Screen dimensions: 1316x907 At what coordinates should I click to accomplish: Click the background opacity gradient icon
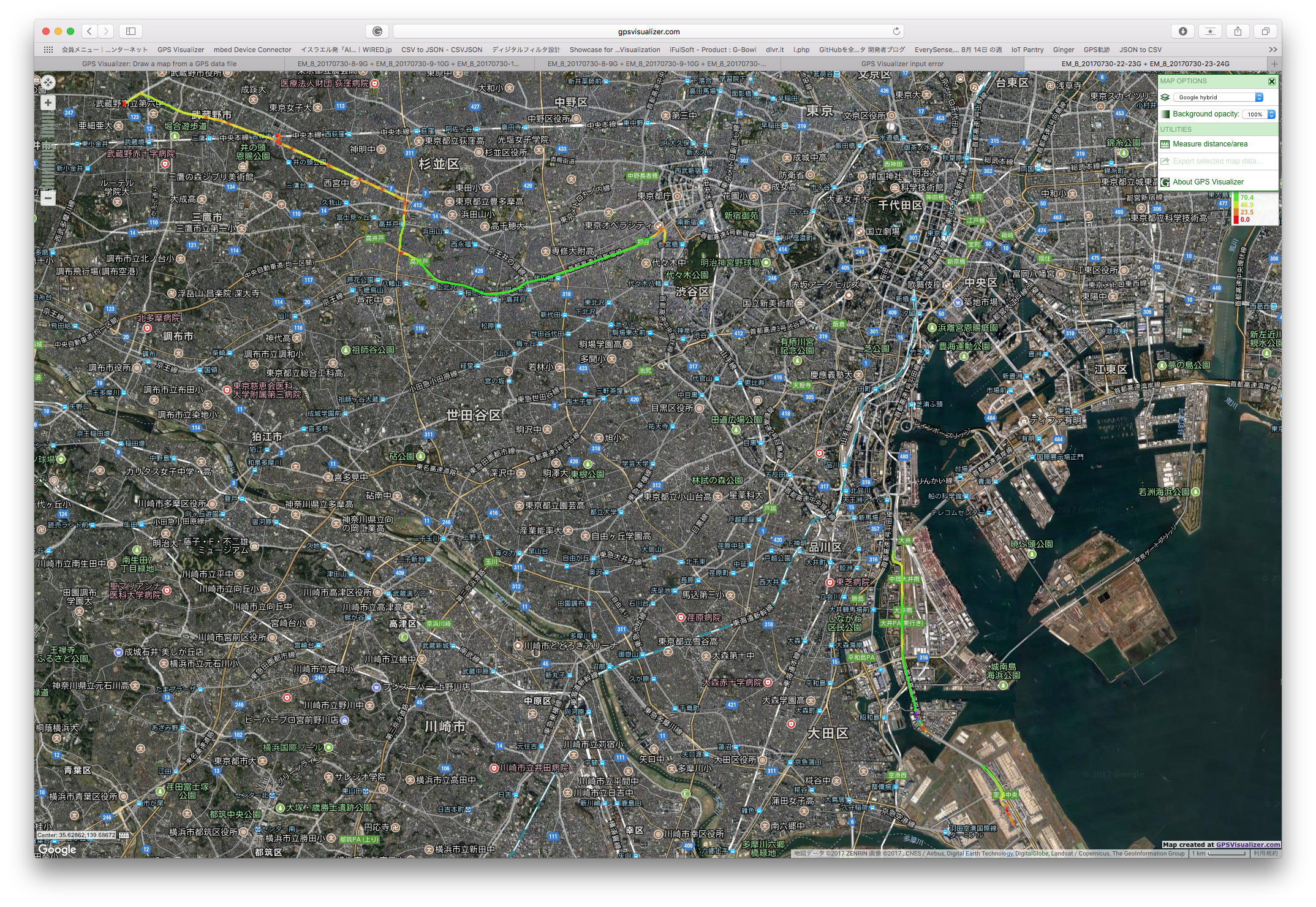coord(1165,114)
